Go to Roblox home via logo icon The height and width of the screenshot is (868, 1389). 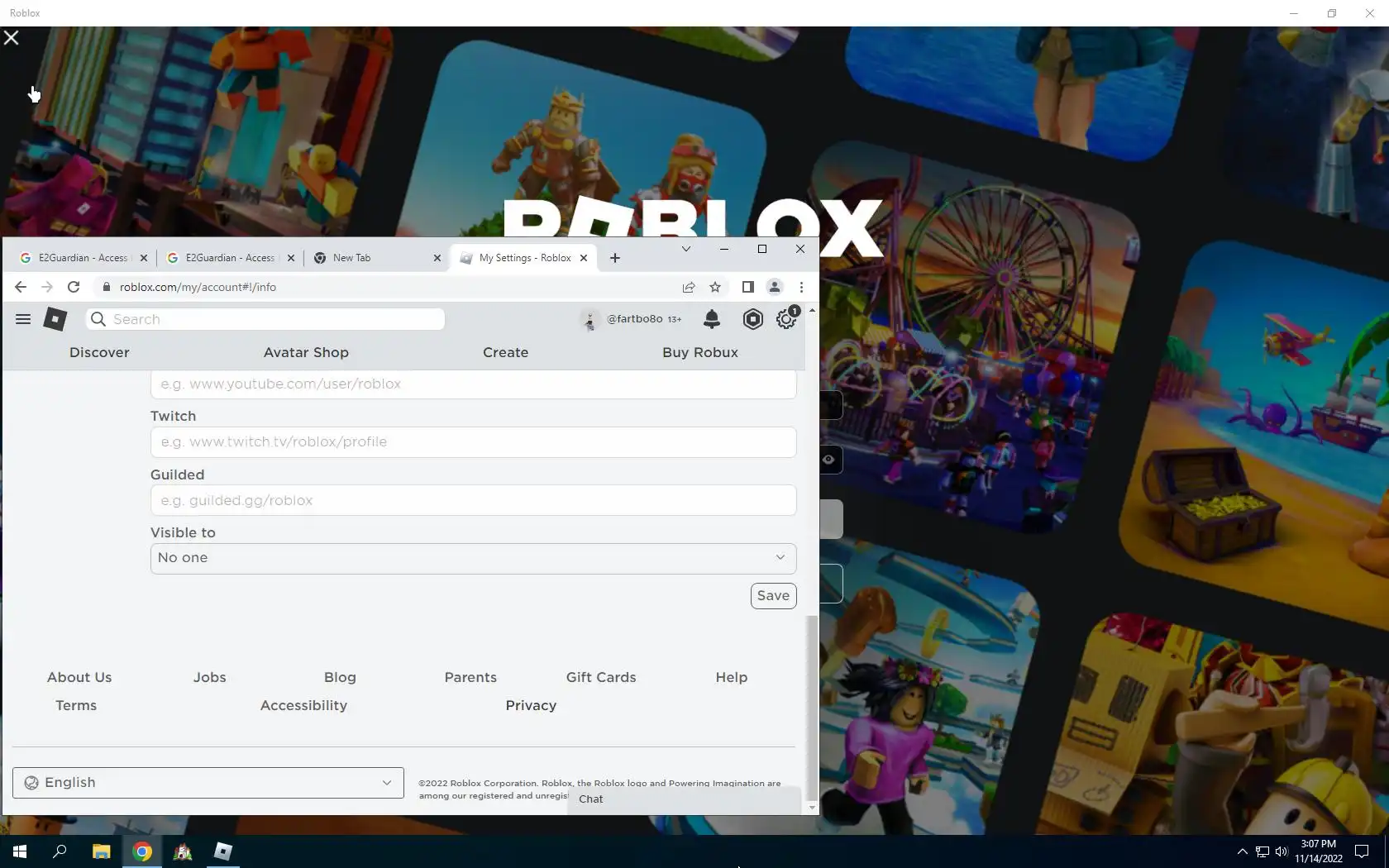click(x=55, y=319)
